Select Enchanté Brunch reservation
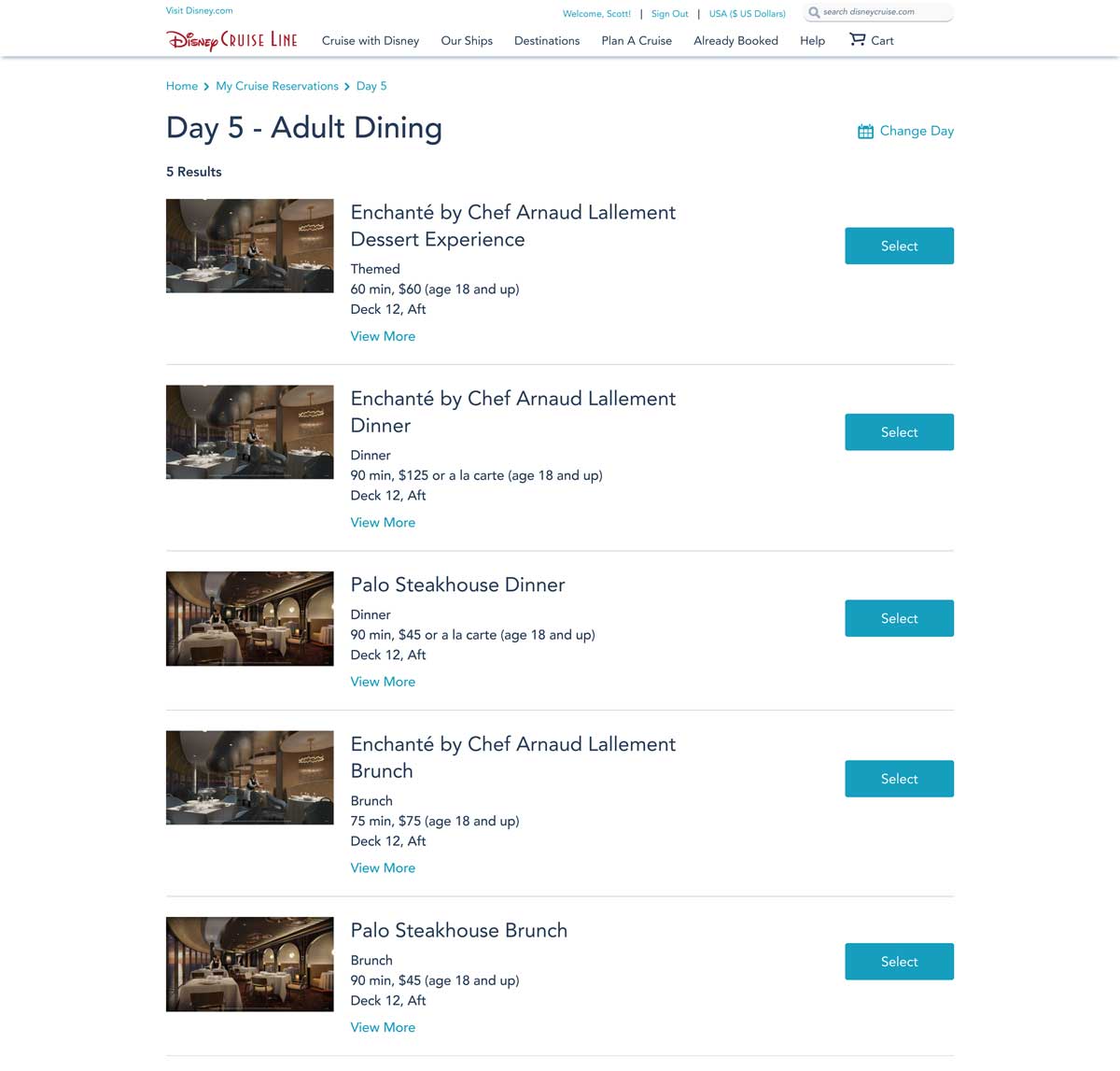Screen dimensions: 1120x1071 pyautogui.click(x=899, y=779)
